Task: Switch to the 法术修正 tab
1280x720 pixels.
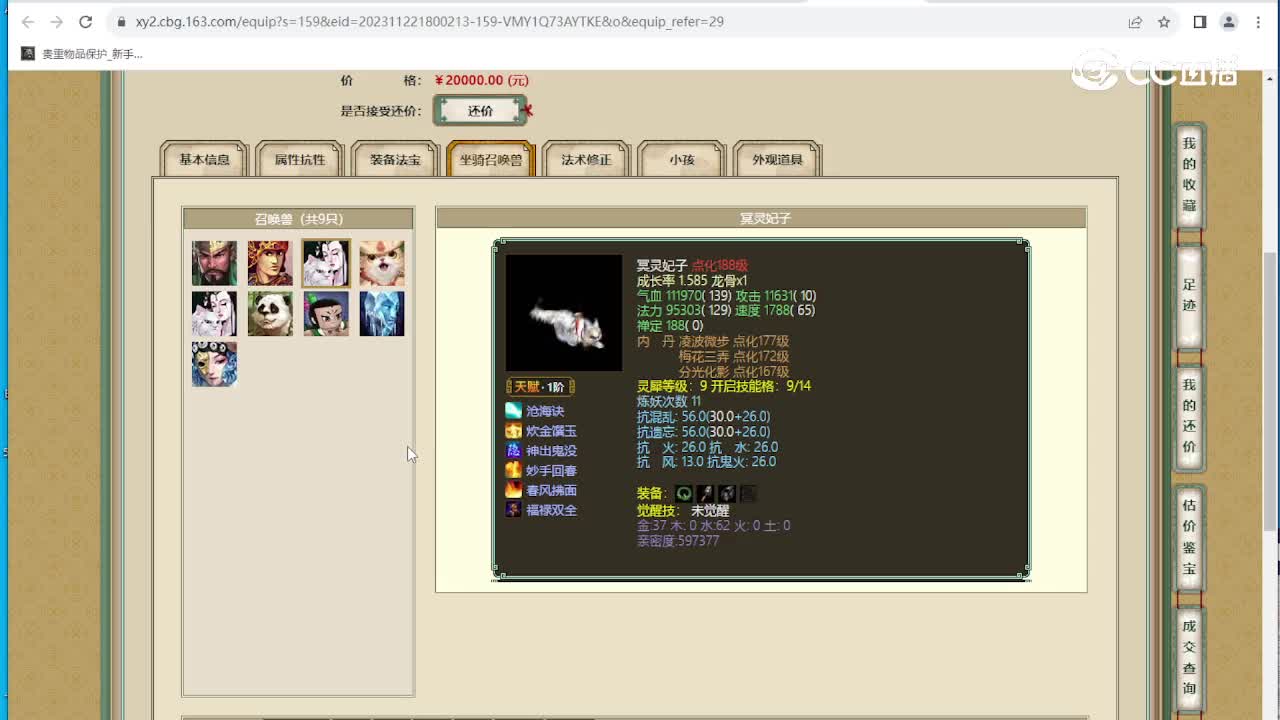Action: click(x=586, y=160)
